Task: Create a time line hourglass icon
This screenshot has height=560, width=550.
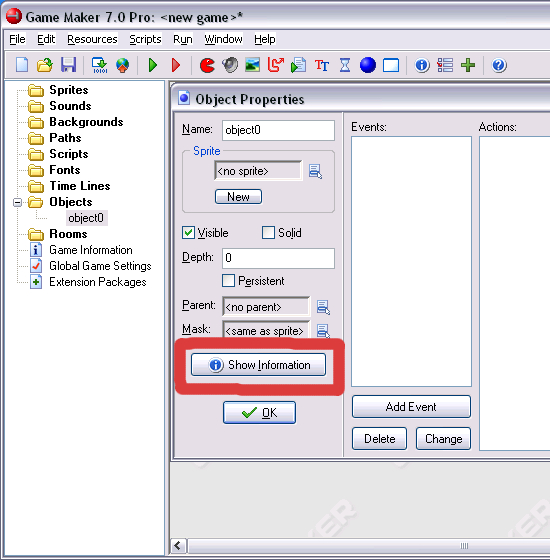Action: (x=345, y=65)
